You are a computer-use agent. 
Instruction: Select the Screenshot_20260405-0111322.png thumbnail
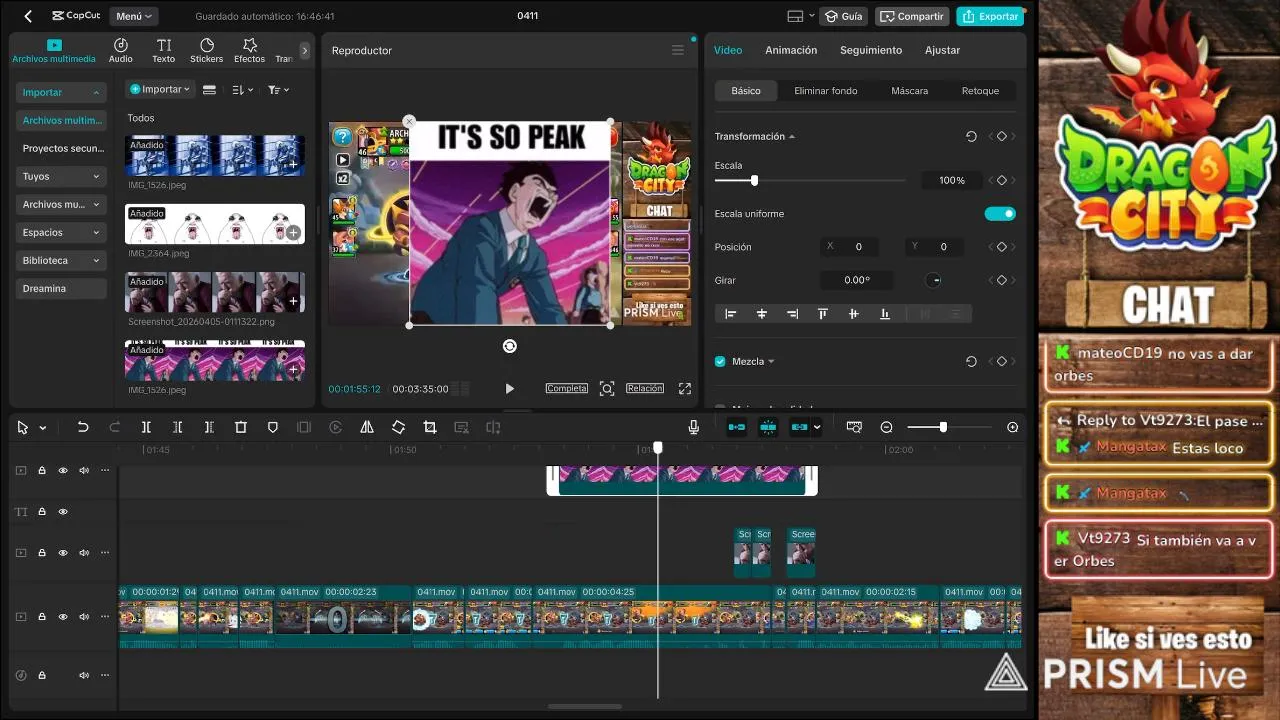coord(215,292)
